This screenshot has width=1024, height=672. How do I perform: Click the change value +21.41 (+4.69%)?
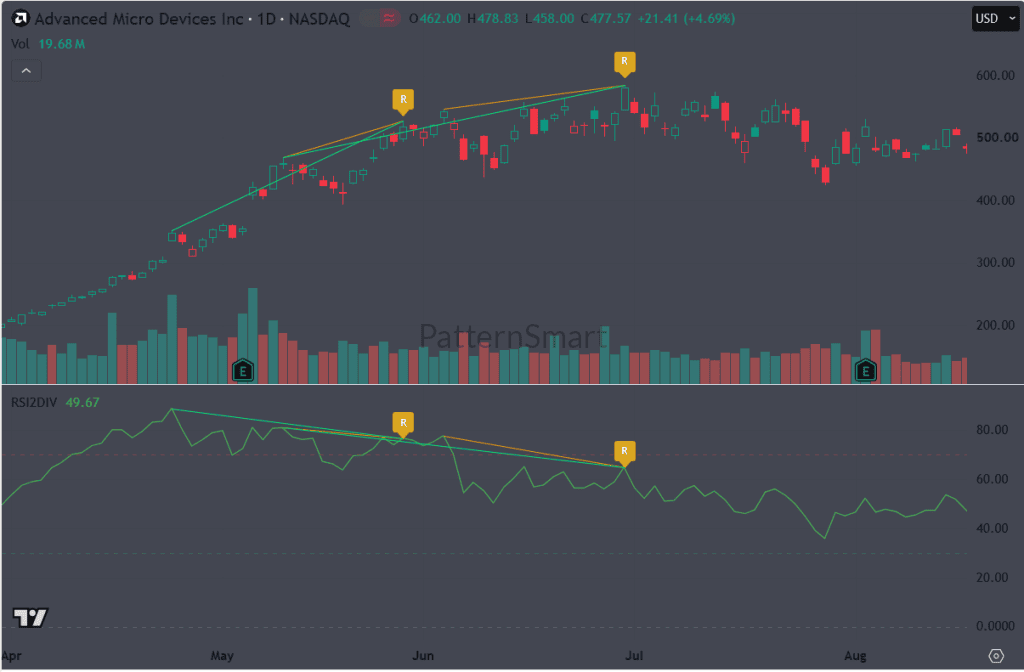(x=686, y=18)
